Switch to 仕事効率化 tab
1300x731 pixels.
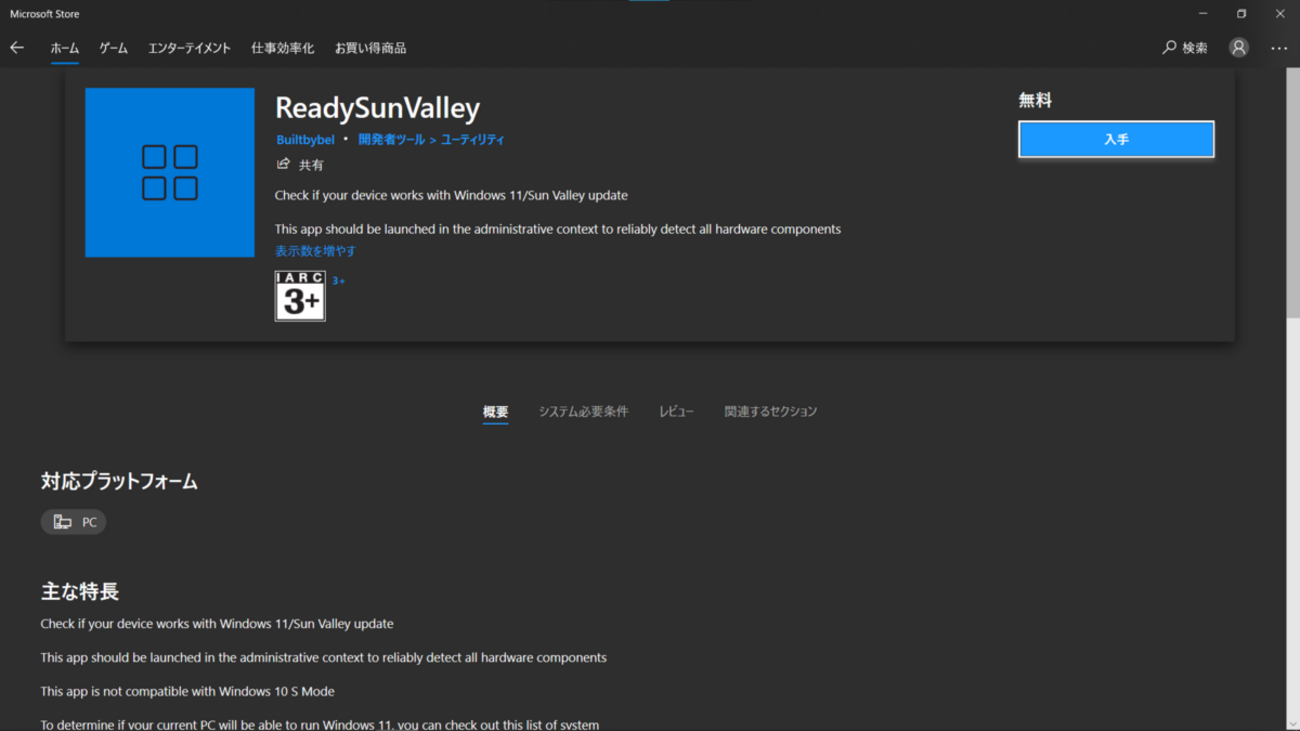pos(282,48)
